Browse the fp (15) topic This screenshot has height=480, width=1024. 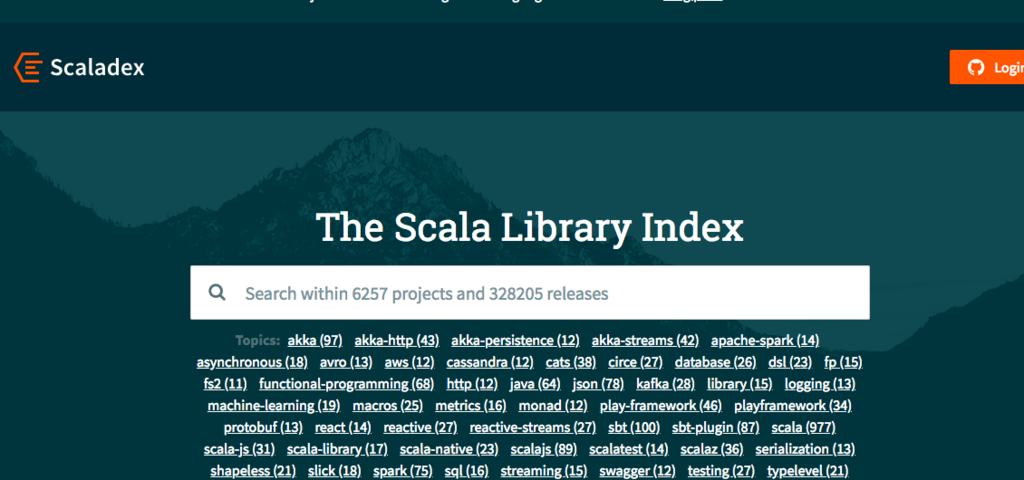(x=843, y=362)
